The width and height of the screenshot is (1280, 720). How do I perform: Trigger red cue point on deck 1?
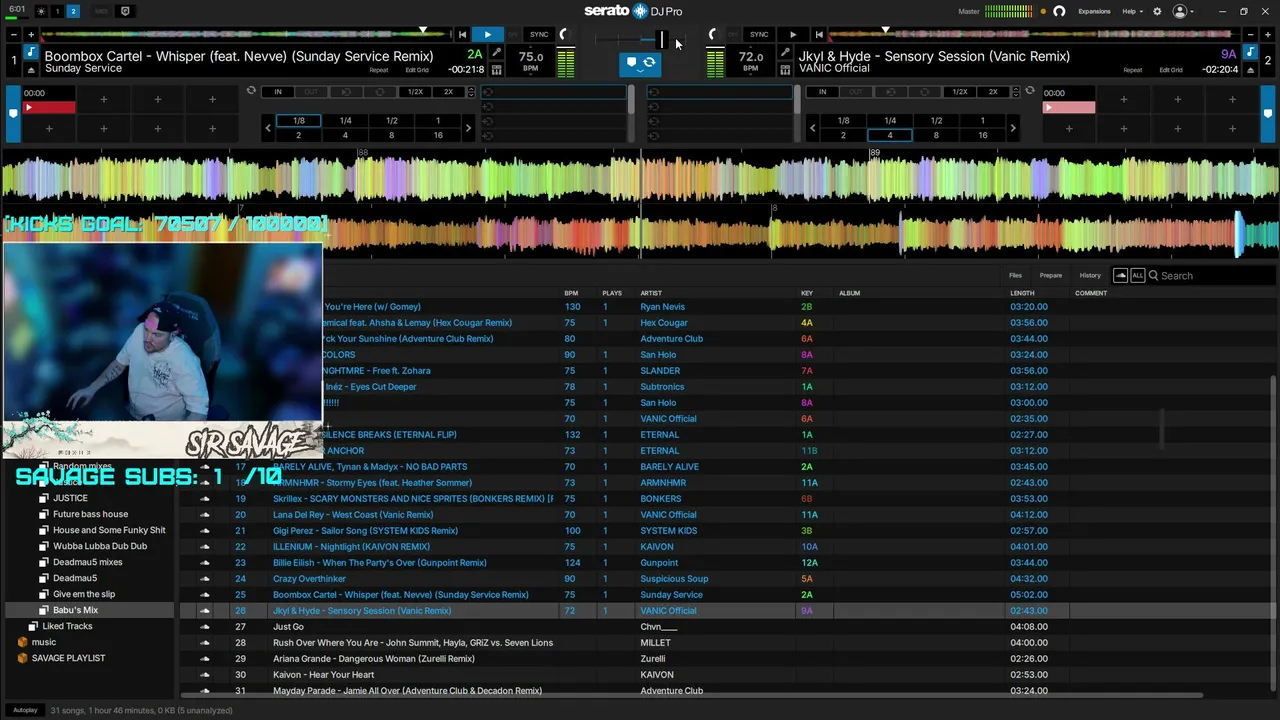(49, 107)
